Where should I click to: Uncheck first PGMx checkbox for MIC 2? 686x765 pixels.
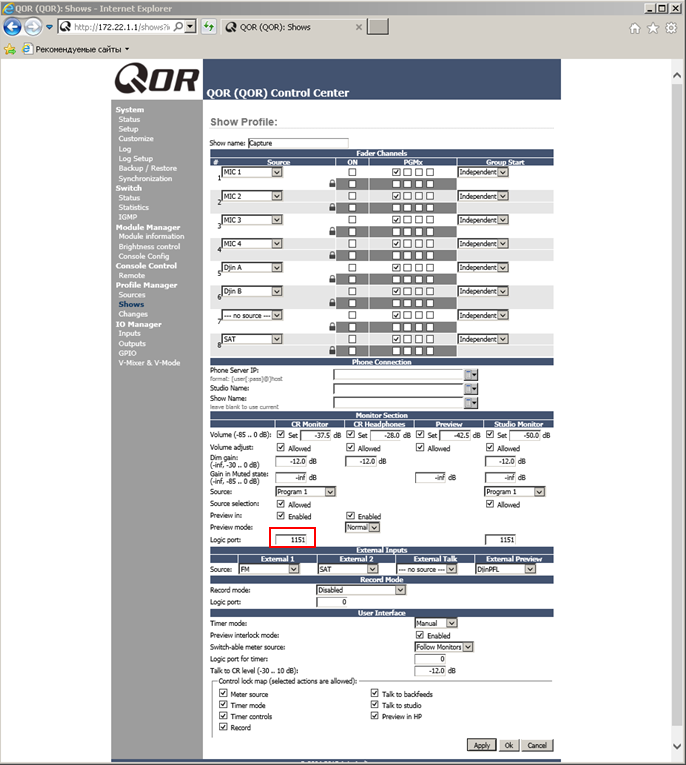click(x=396, y=196)
